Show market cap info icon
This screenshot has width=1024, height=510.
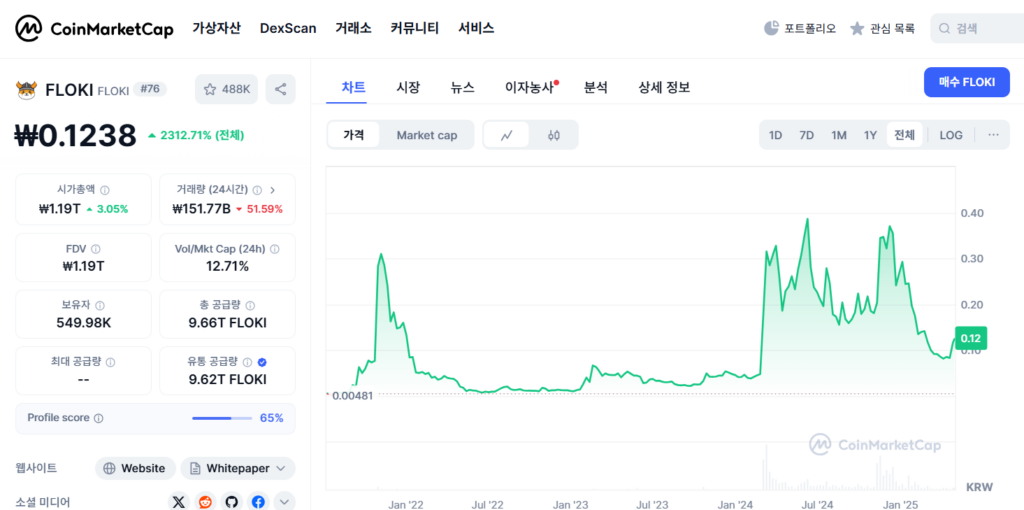[104, 190]
